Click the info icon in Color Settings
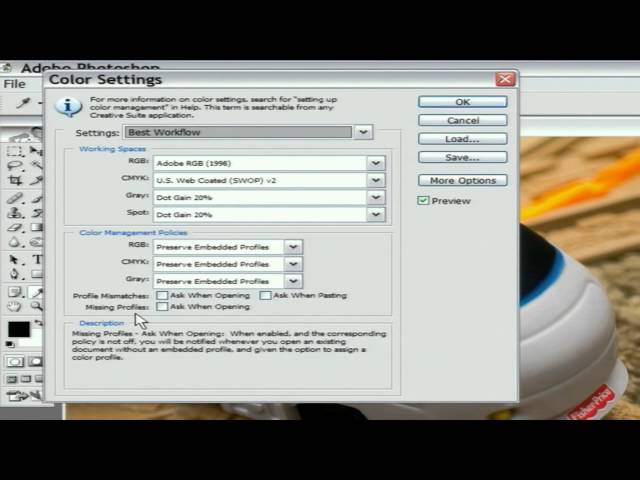This screenshot has height=480, width=640. pyautogui.click(x=68, y=107)
